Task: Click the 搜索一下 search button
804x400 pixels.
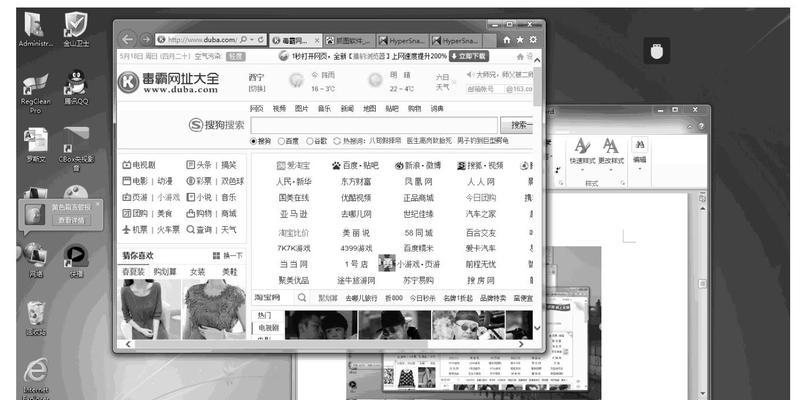Action: pos(517,125)
